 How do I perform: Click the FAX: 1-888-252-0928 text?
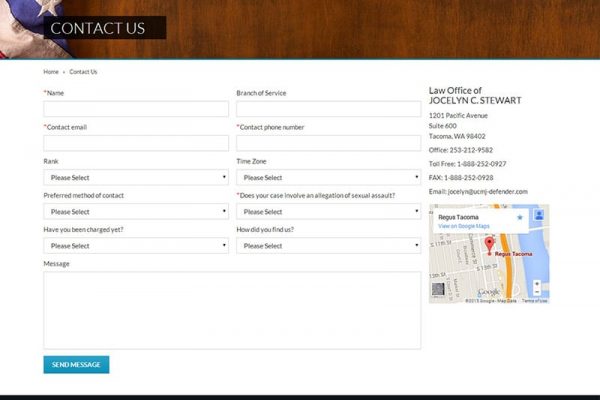pyautogui.click(x=461, y=178)
